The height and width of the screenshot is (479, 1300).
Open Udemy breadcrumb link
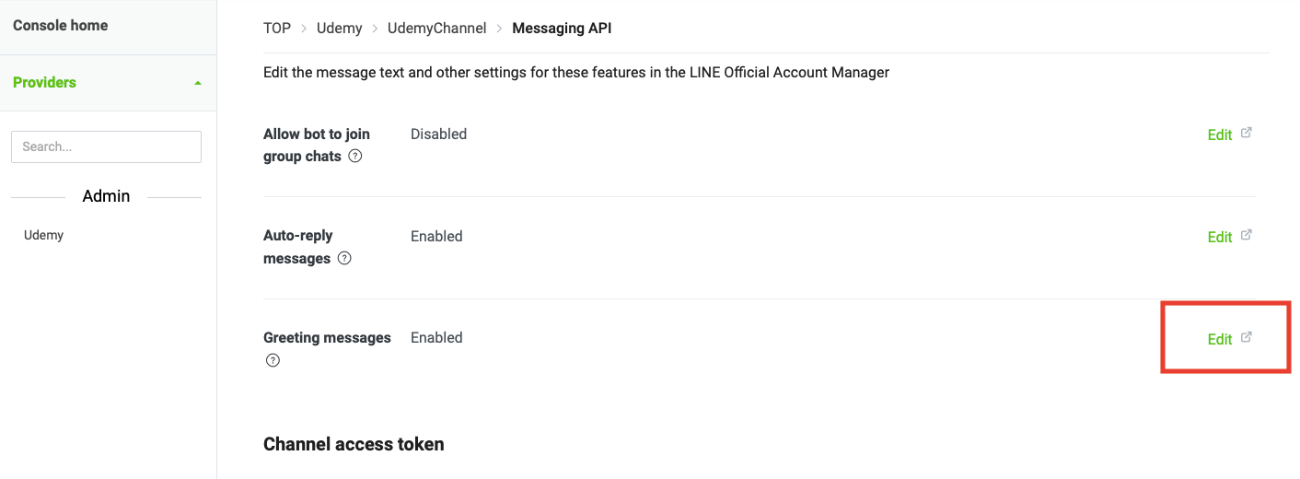click(339, 28)
